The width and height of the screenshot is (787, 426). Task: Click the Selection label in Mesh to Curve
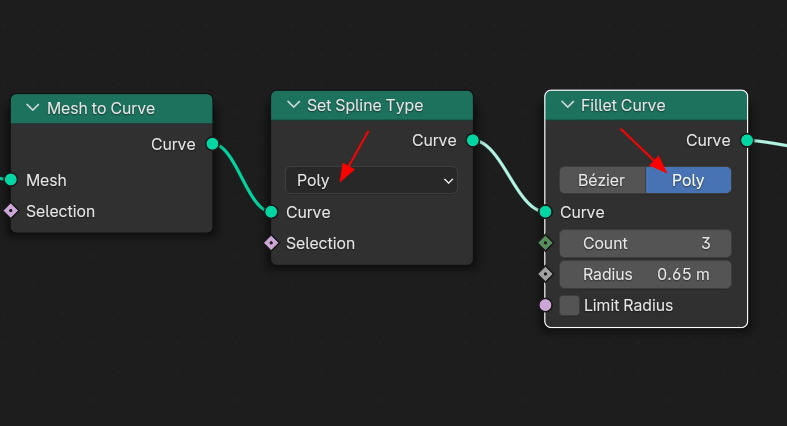(60, 211)
